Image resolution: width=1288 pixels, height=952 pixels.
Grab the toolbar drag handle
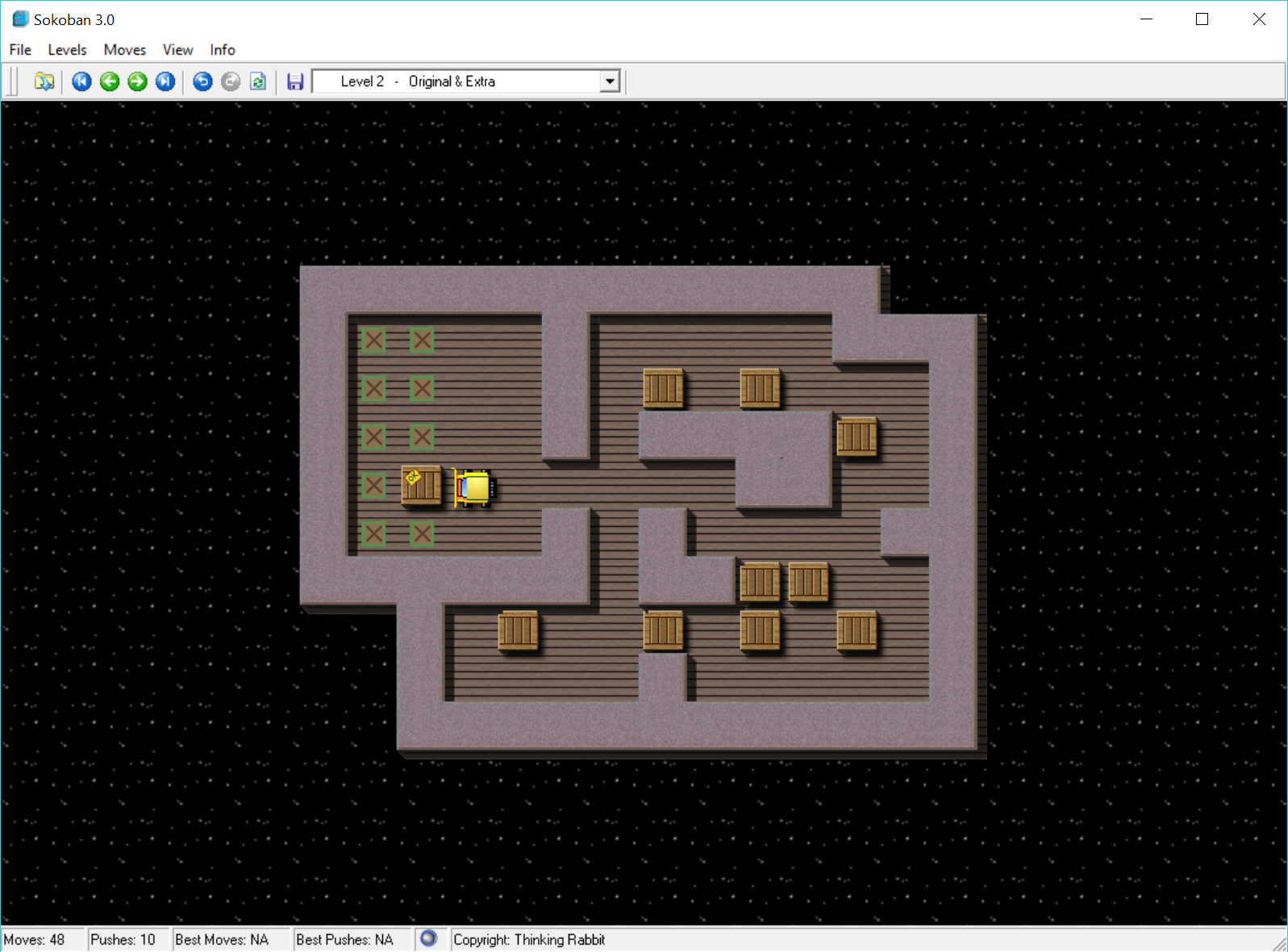pyautogui.click(x=14, y=81)
